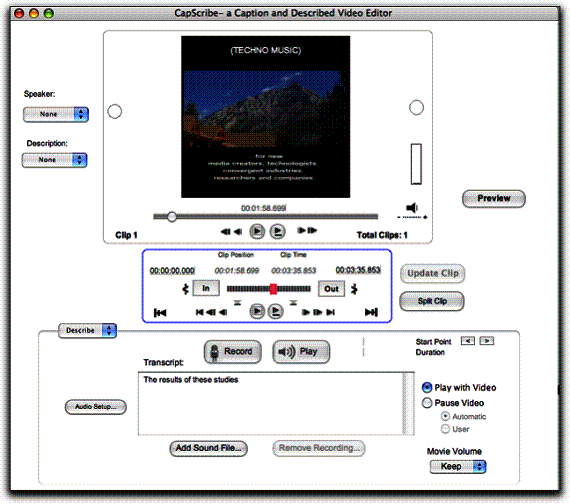Click the Record microphone button
The image size is (570, 504).
tap(233, 352)
